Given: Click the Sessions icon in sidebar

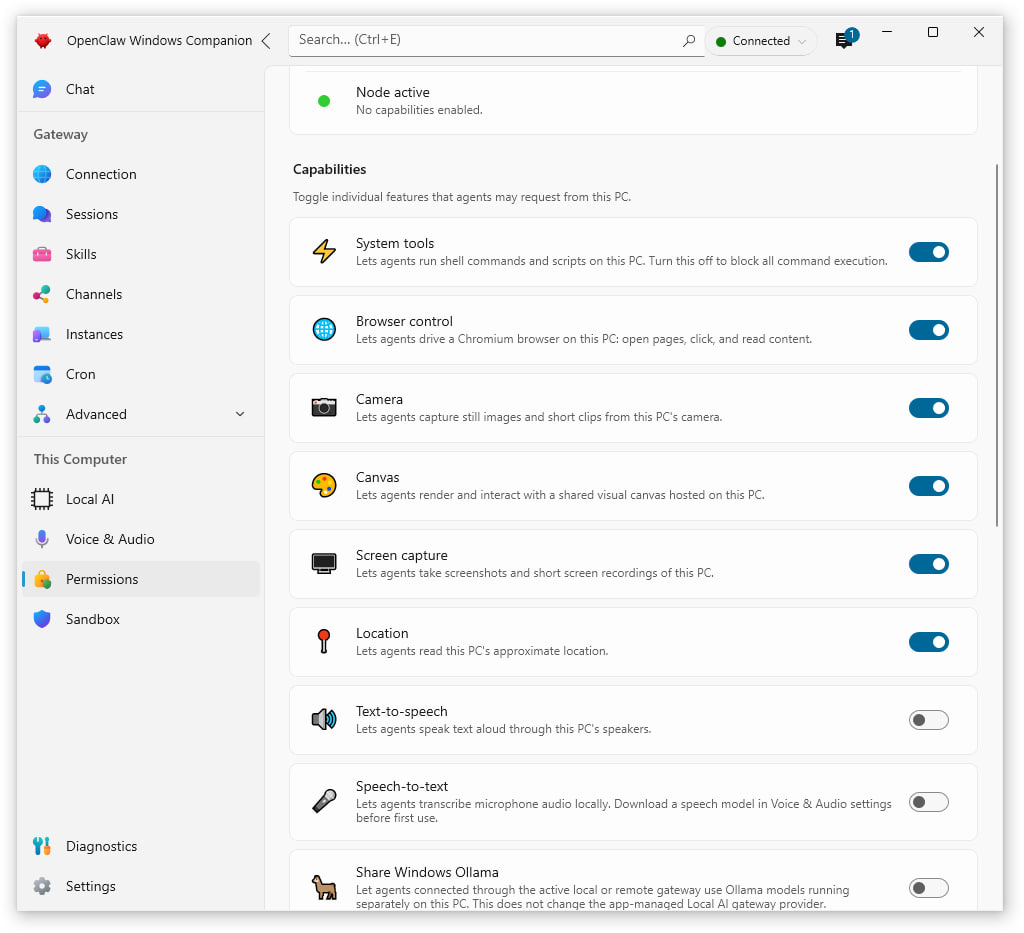Looking at the screenshot, I should 42,214.
